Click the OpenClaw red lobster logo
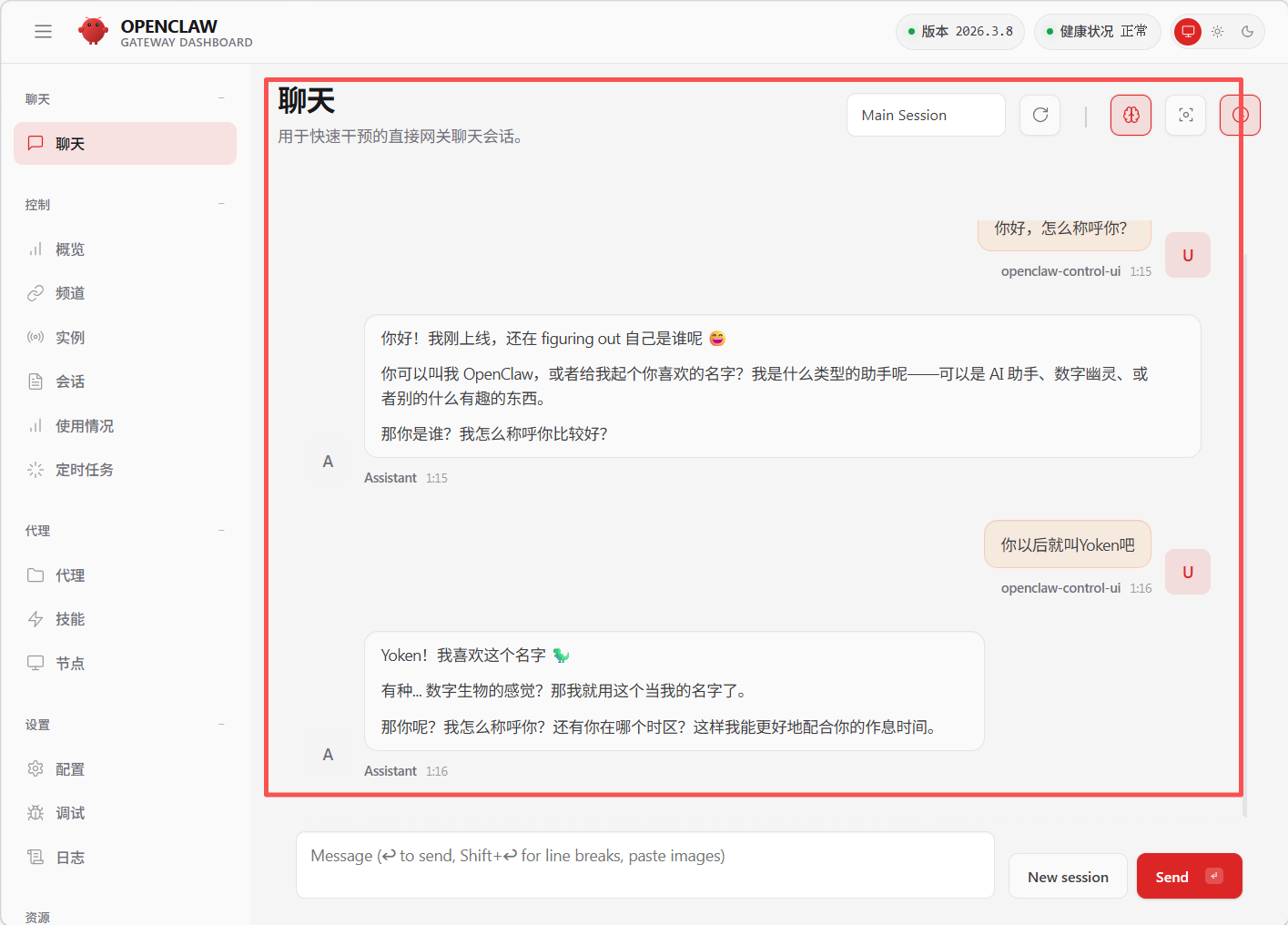 point(93,32)
